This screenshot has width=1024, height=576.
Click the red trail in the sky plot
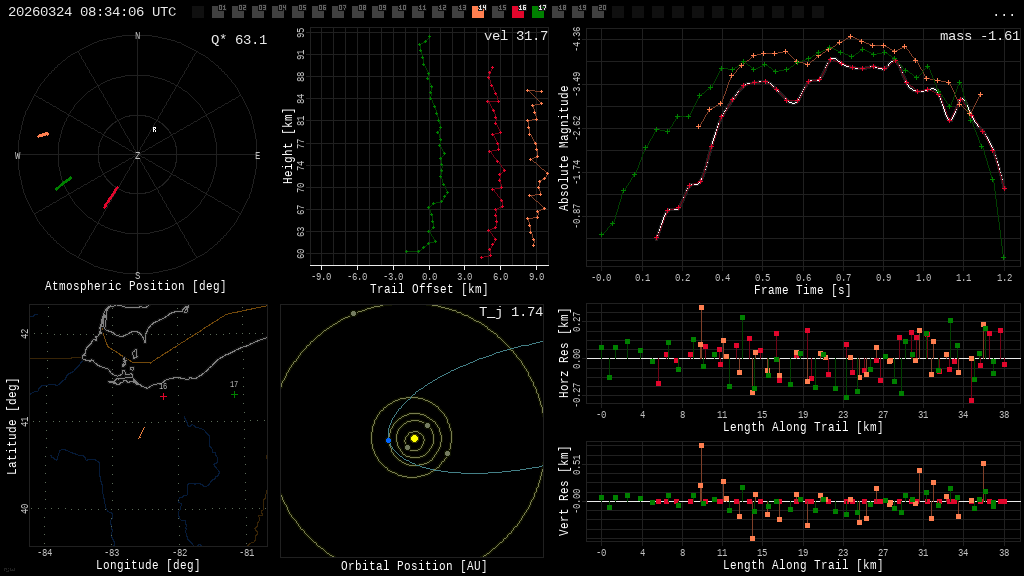(x=110, y=198)
